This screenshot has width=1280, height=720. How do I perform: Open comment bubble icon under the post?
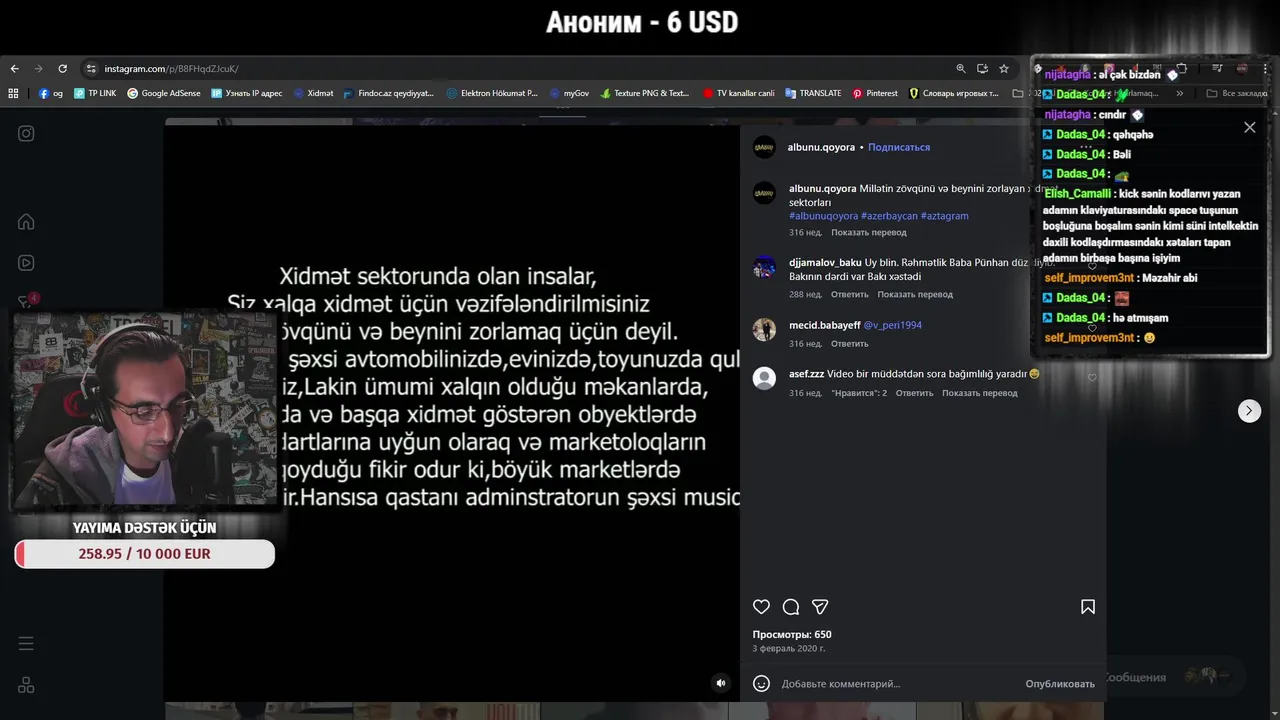(791, 607)
